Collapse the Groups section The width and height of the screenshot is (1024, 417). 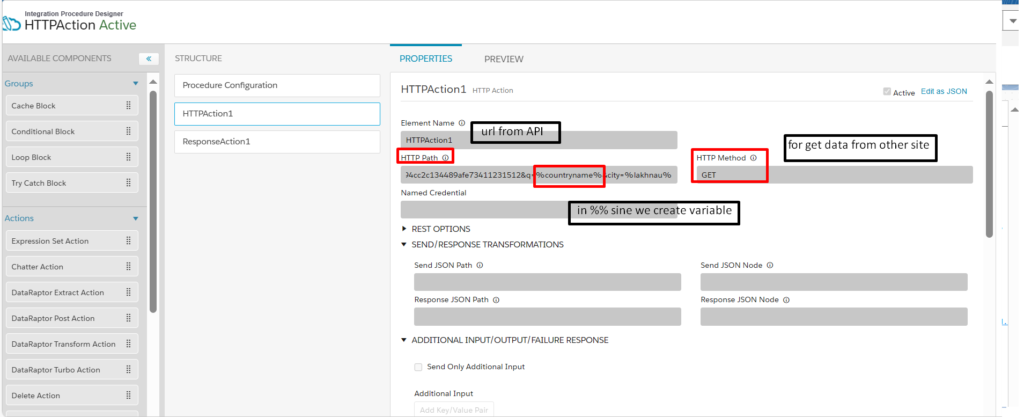pos(136,84)
